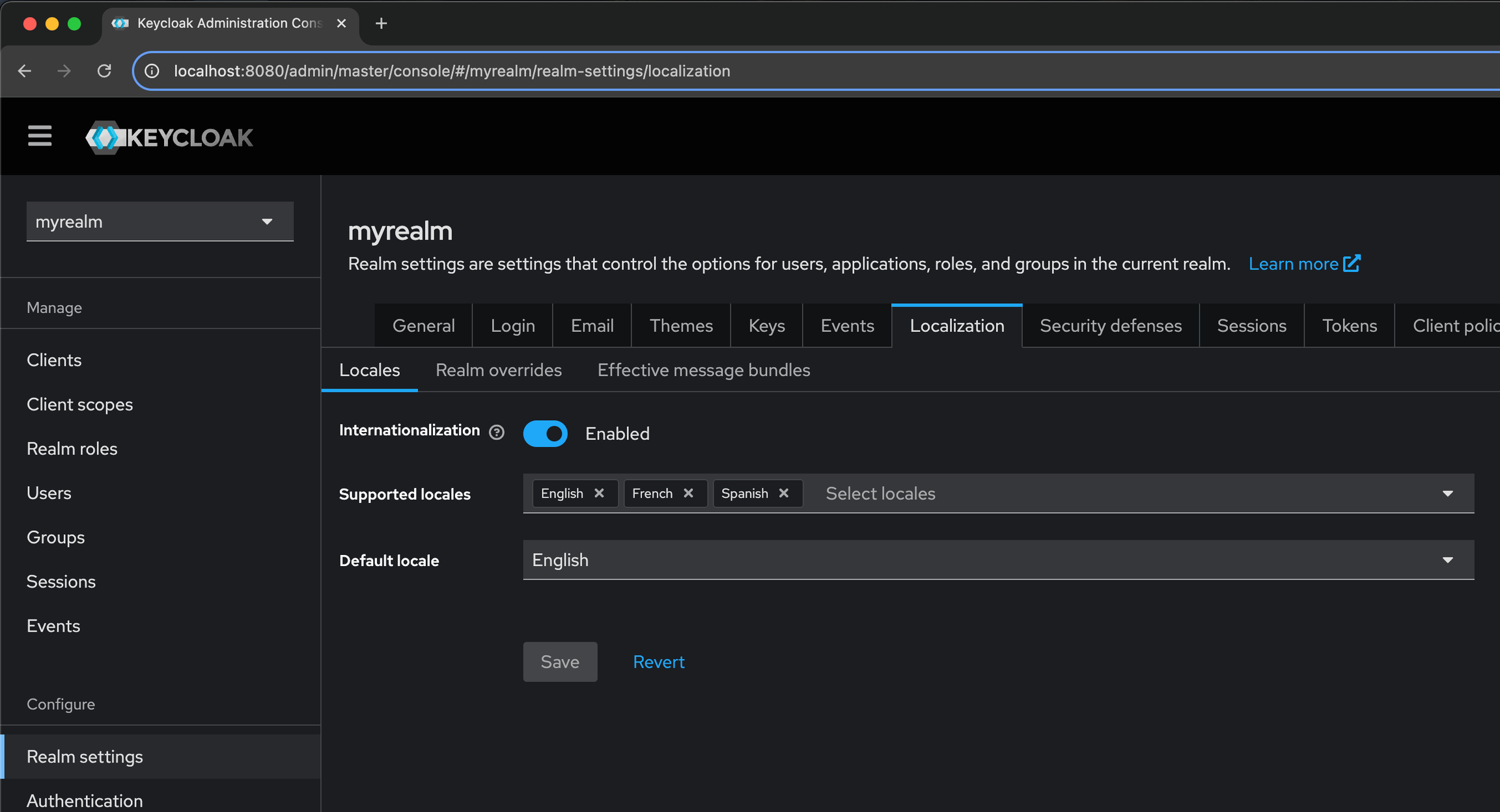
Task: Expand the Supported locales dropdown arrow
Action: 1448,494
